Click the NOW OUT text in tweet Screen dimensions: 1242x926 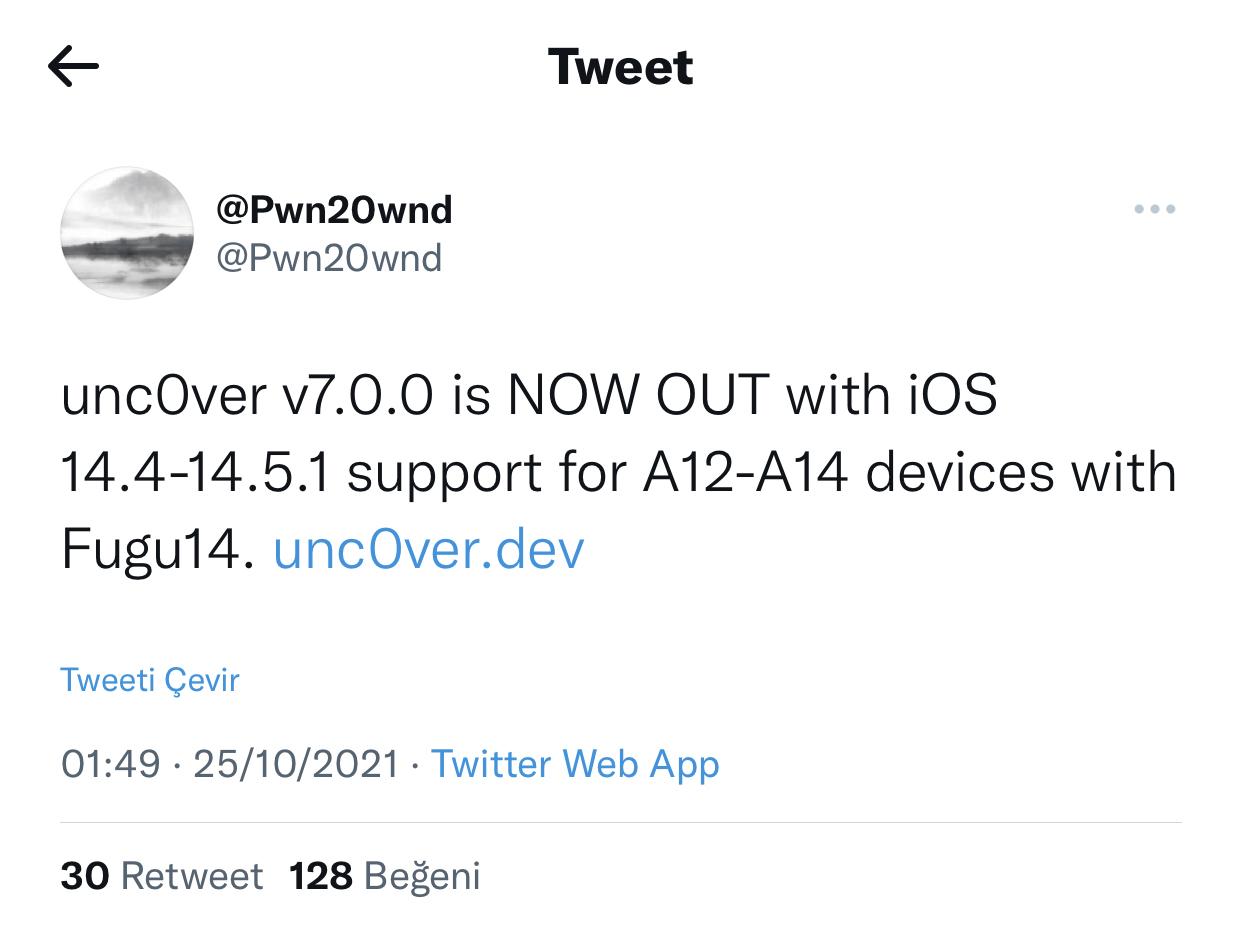(x=639, y=396)
